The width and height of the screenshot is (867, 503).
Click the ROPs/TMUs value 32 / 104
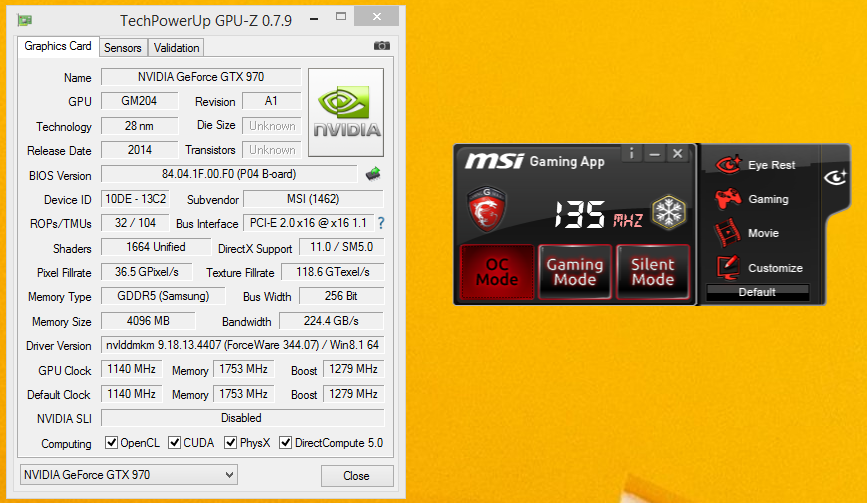(x=135, y=223)
